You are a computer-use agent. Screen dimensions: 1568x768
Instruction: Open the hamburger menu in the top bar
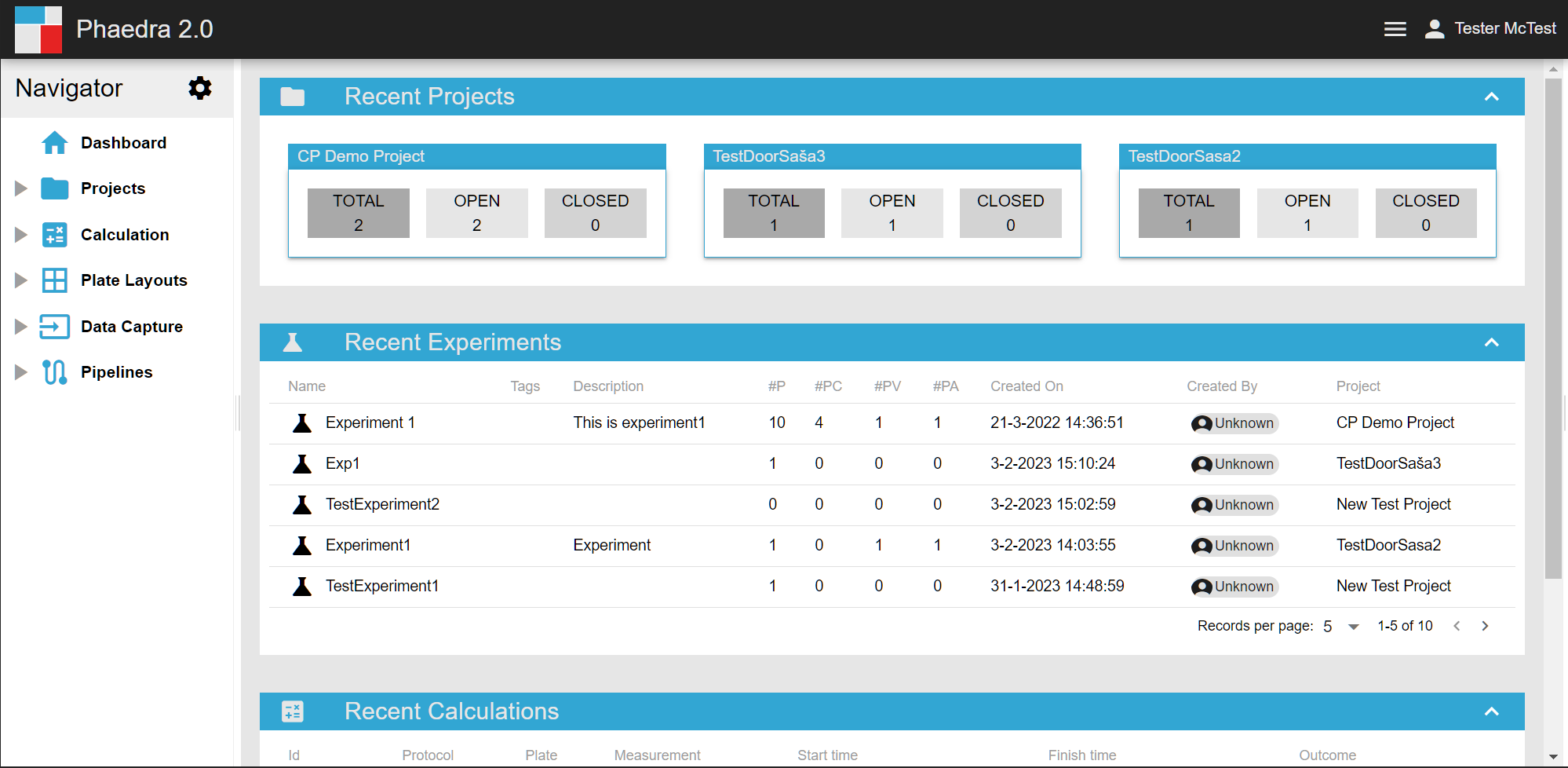(1395, 29)
